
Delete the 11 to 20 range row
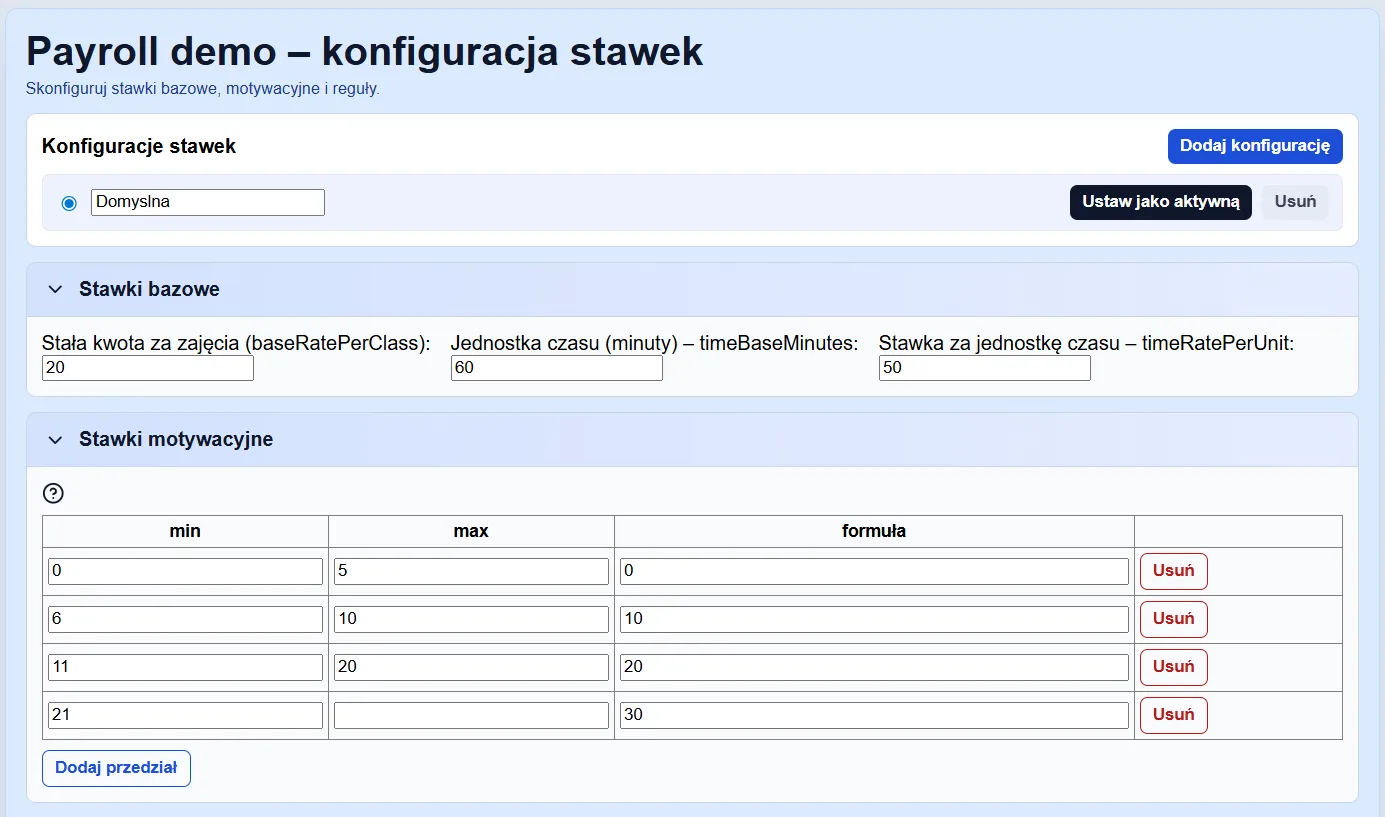pyautogui.click(x=1173, y=667)
